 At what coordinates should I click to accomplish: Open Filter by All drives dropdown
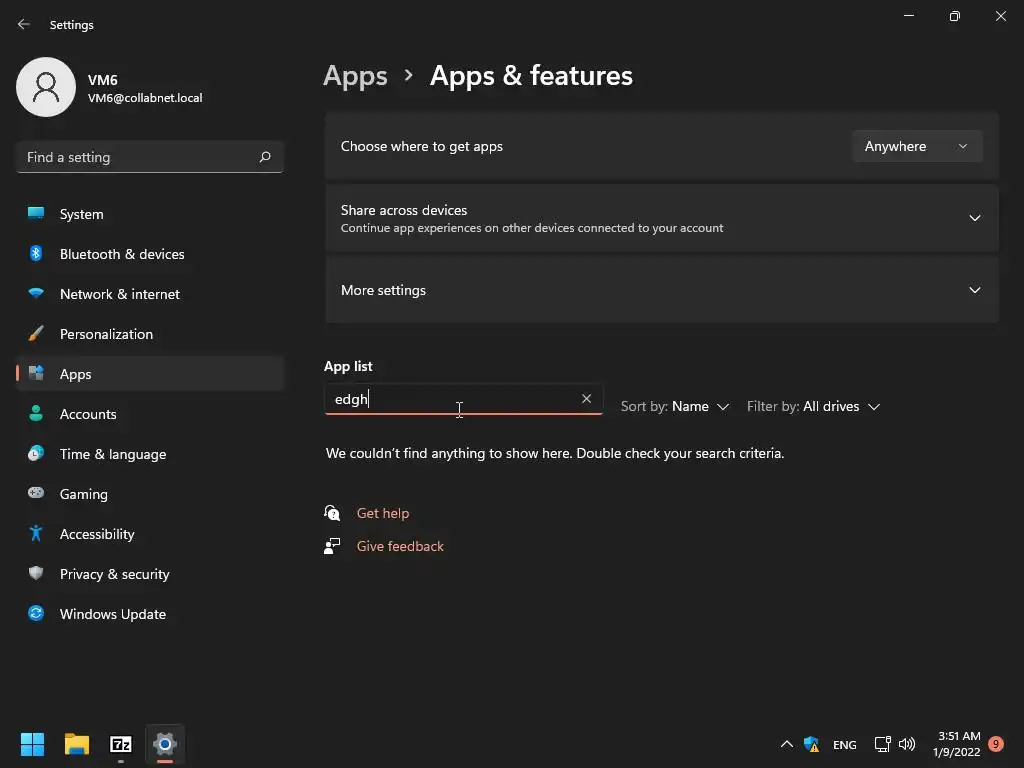813,406
